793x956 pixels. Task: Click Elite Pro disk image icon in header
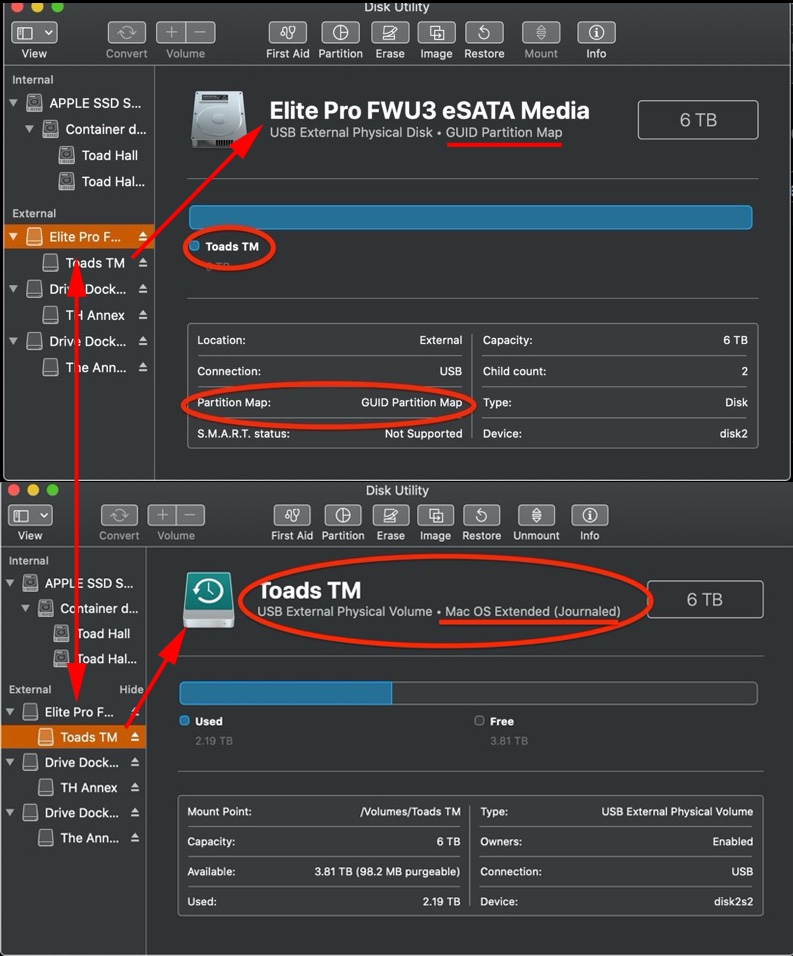[218, 120]
